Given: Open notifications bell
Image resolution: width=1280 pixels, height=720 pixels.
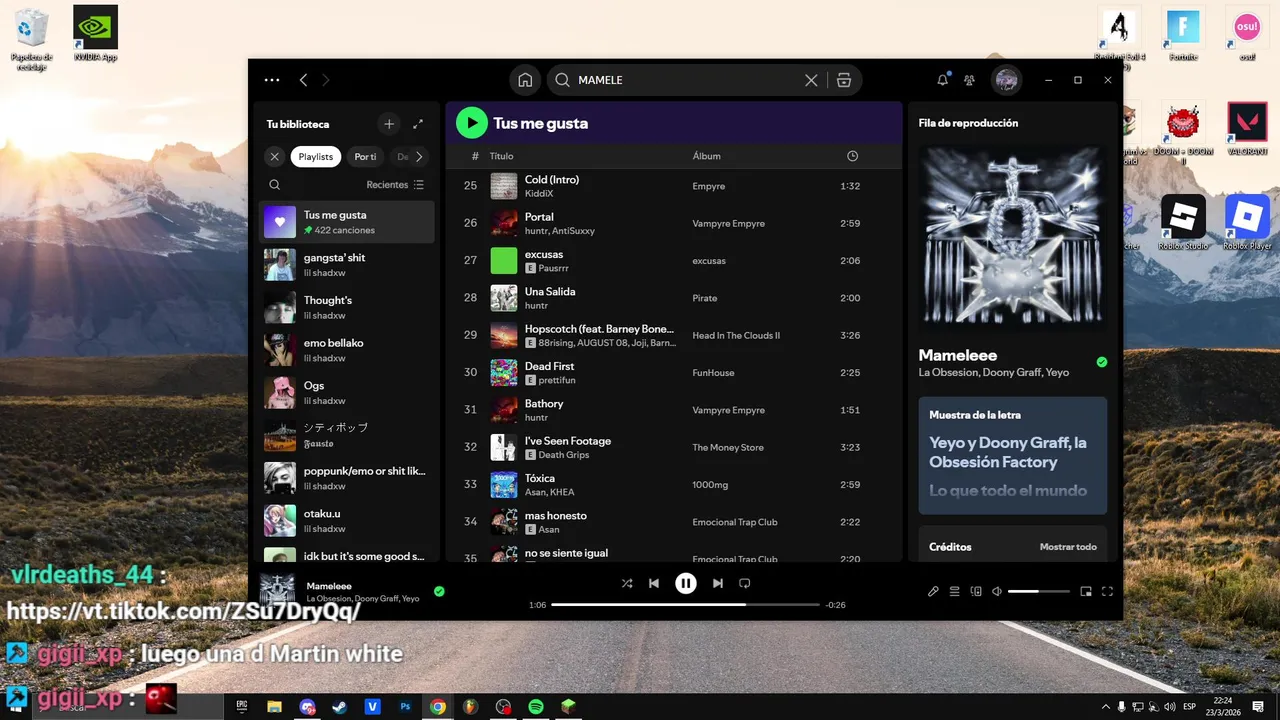Looking at the screenshot, I should tap(942, 80).
